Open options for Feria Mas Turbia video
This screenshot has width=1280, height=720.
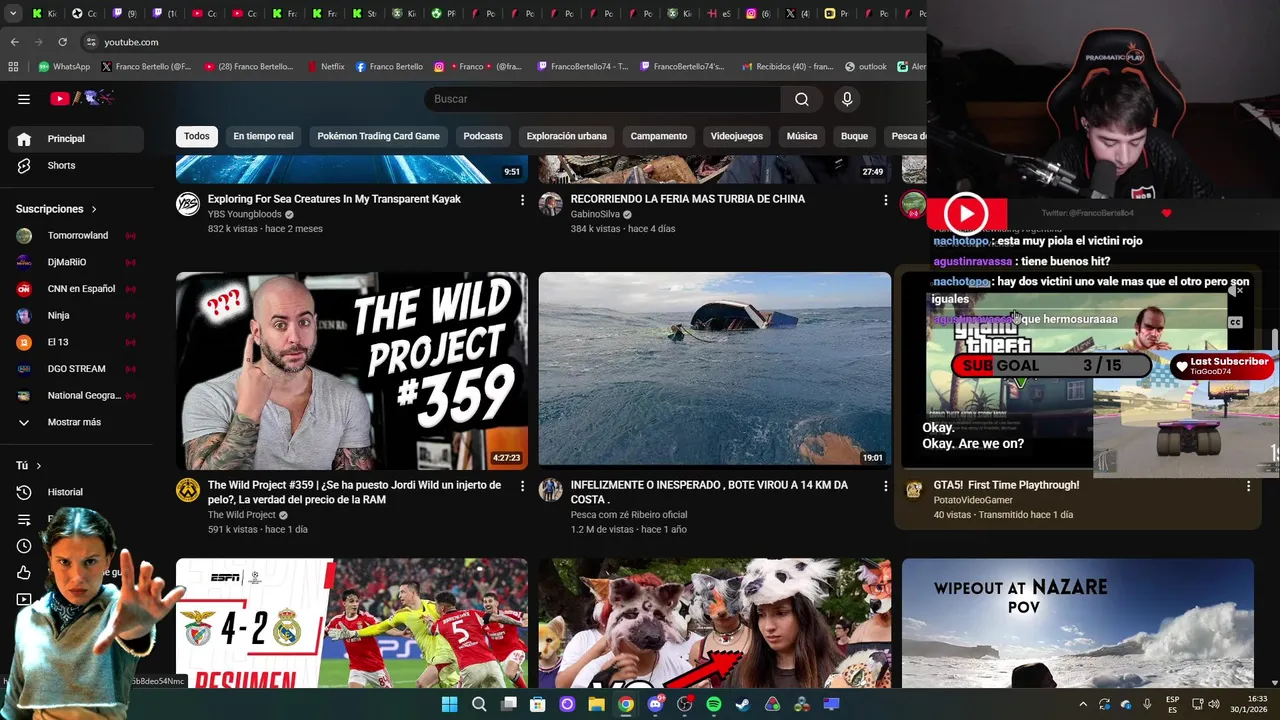click(x=885, y=200)
